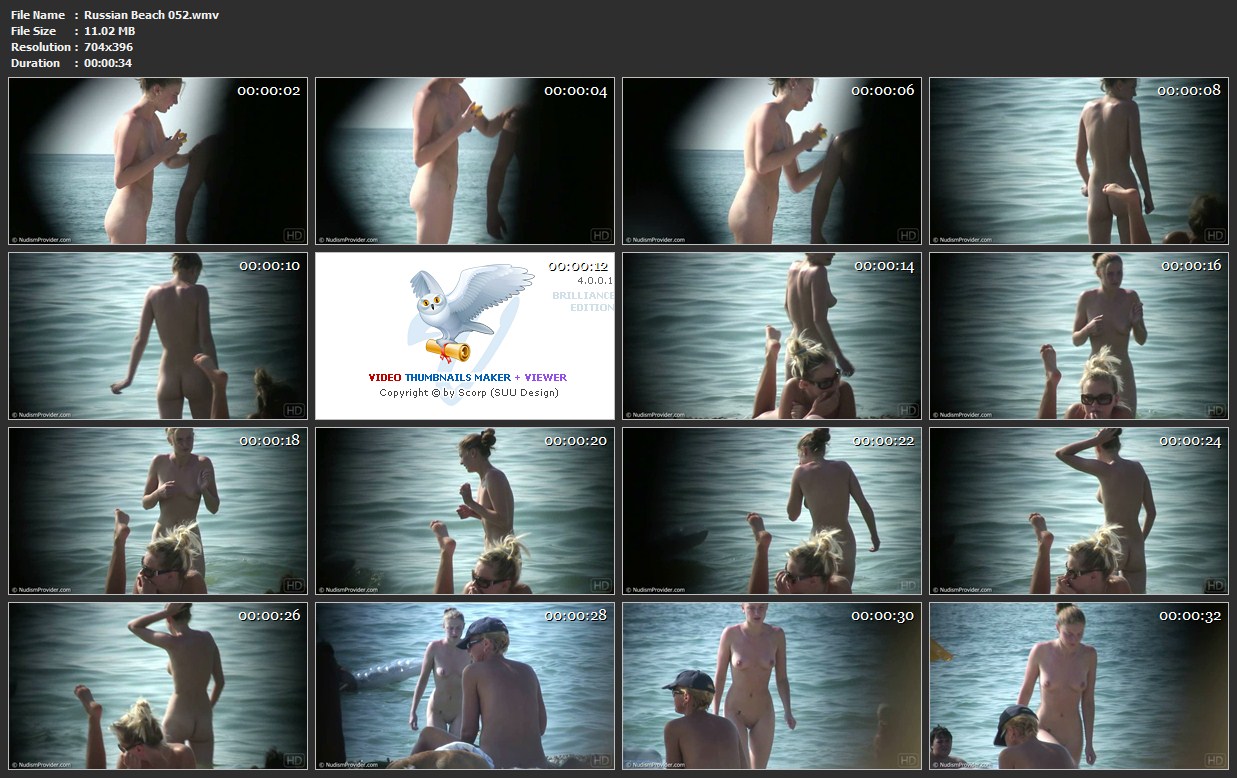Select the thumbnail stamped 00:00:14
Image resolution: width=1237 pixels, height=778 pixels.
coord(771,336)
